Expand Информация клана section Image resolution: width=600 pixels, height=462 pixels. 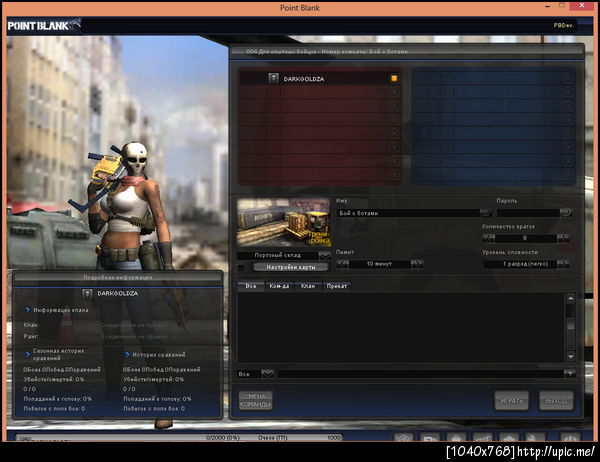tap(28, 310)
